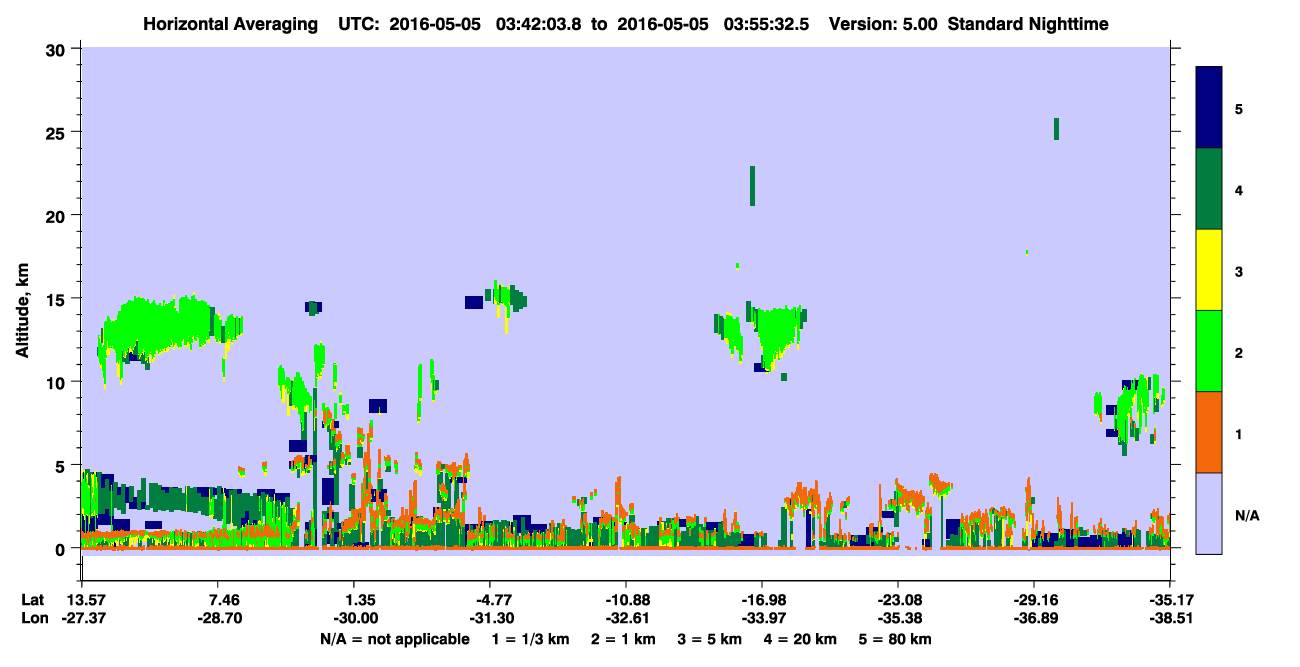Click the color bar label 'N/A'
Screen dimensions: 1300x667
click(1247, 515)
